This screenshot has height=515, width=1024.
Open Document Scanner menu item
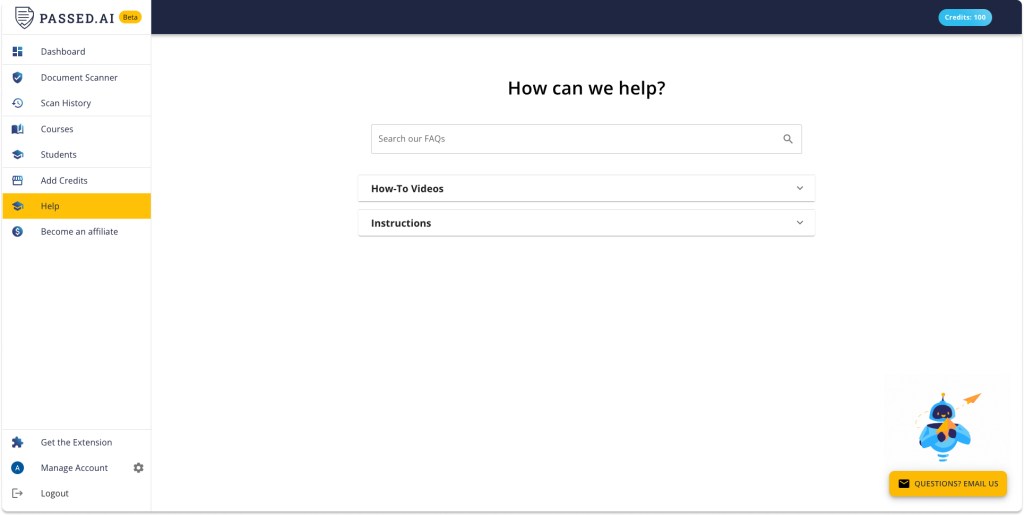point(76,78)
